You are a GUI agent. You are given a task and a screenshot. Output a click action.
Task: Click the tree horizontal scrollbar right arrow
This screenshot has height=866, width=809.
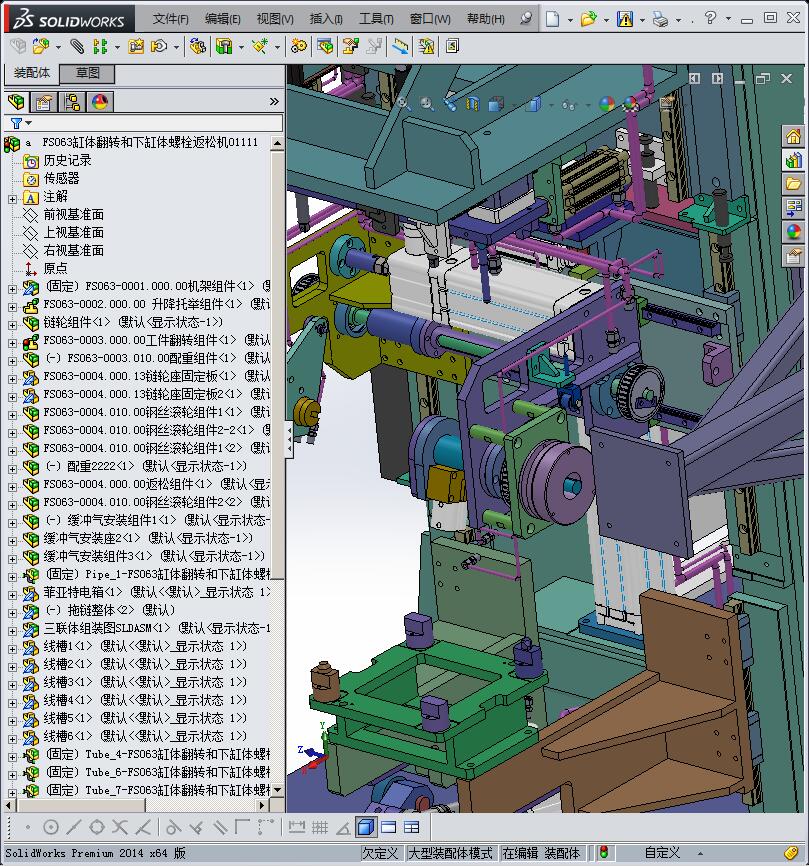(x=262, y=806)
